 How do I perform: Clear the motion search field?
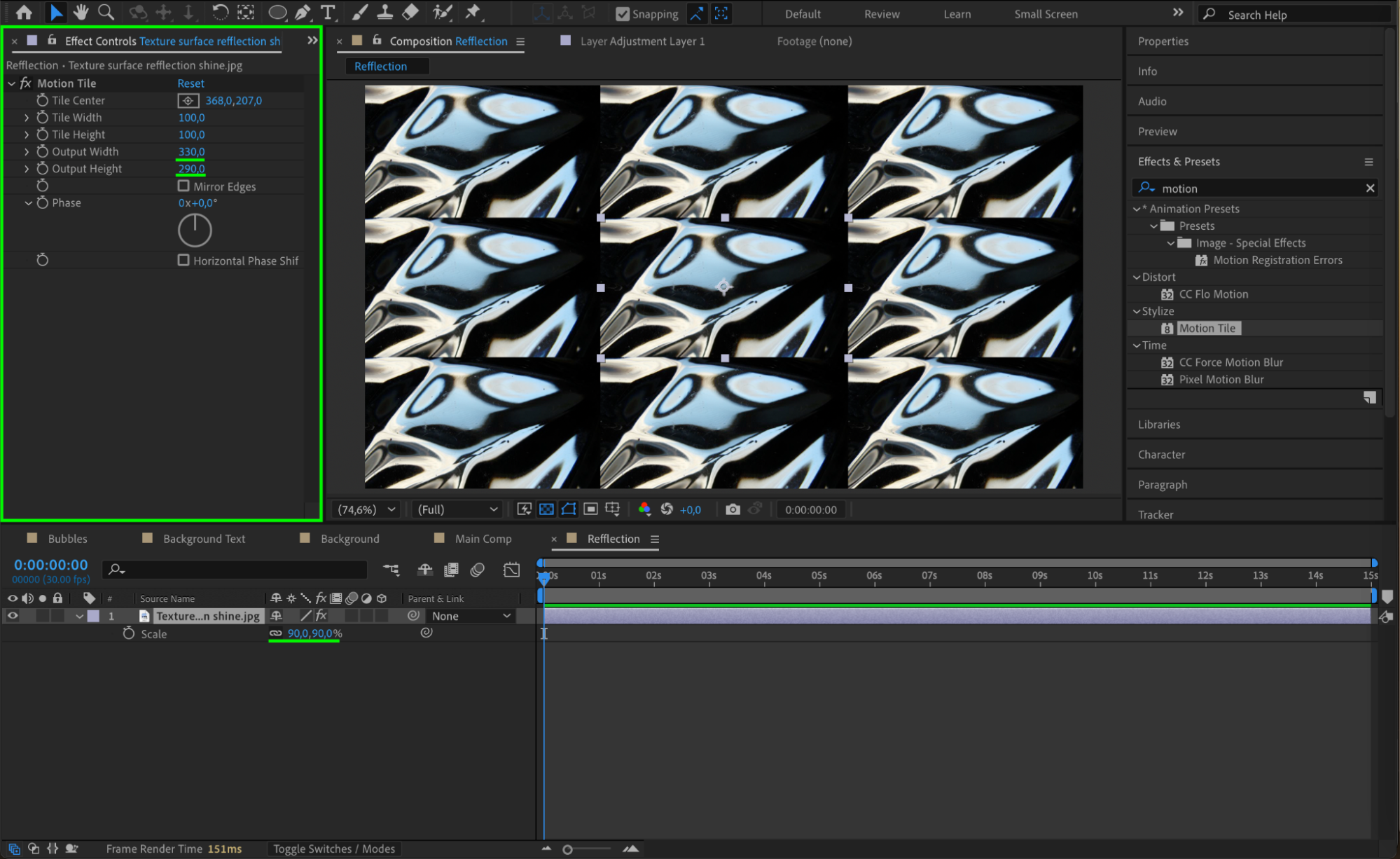(1370, 188)
